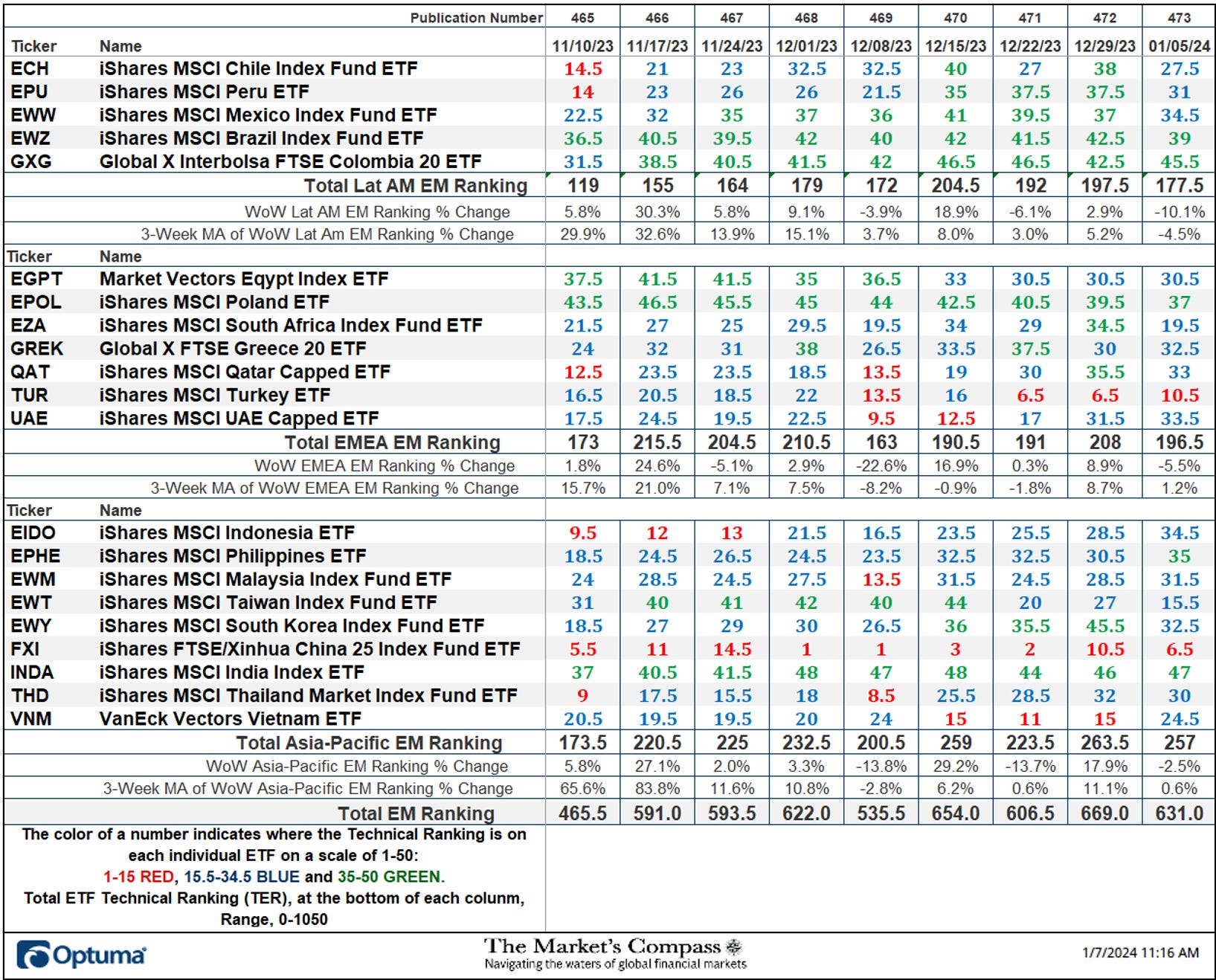Viewport: 1216px width, 980px height.
Task: Click the Range, 0-1050 note
Action: (x=274, y=920)
